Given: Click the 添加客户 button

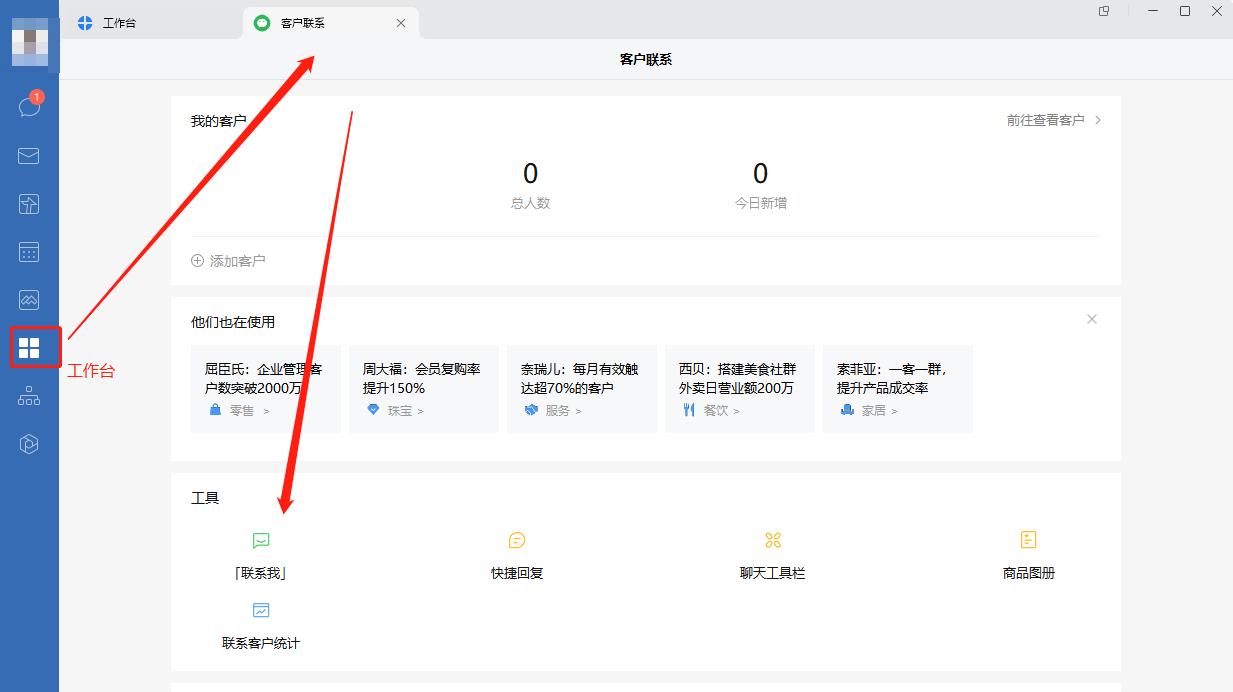Looking at the screenshot, I should (228, 260).
